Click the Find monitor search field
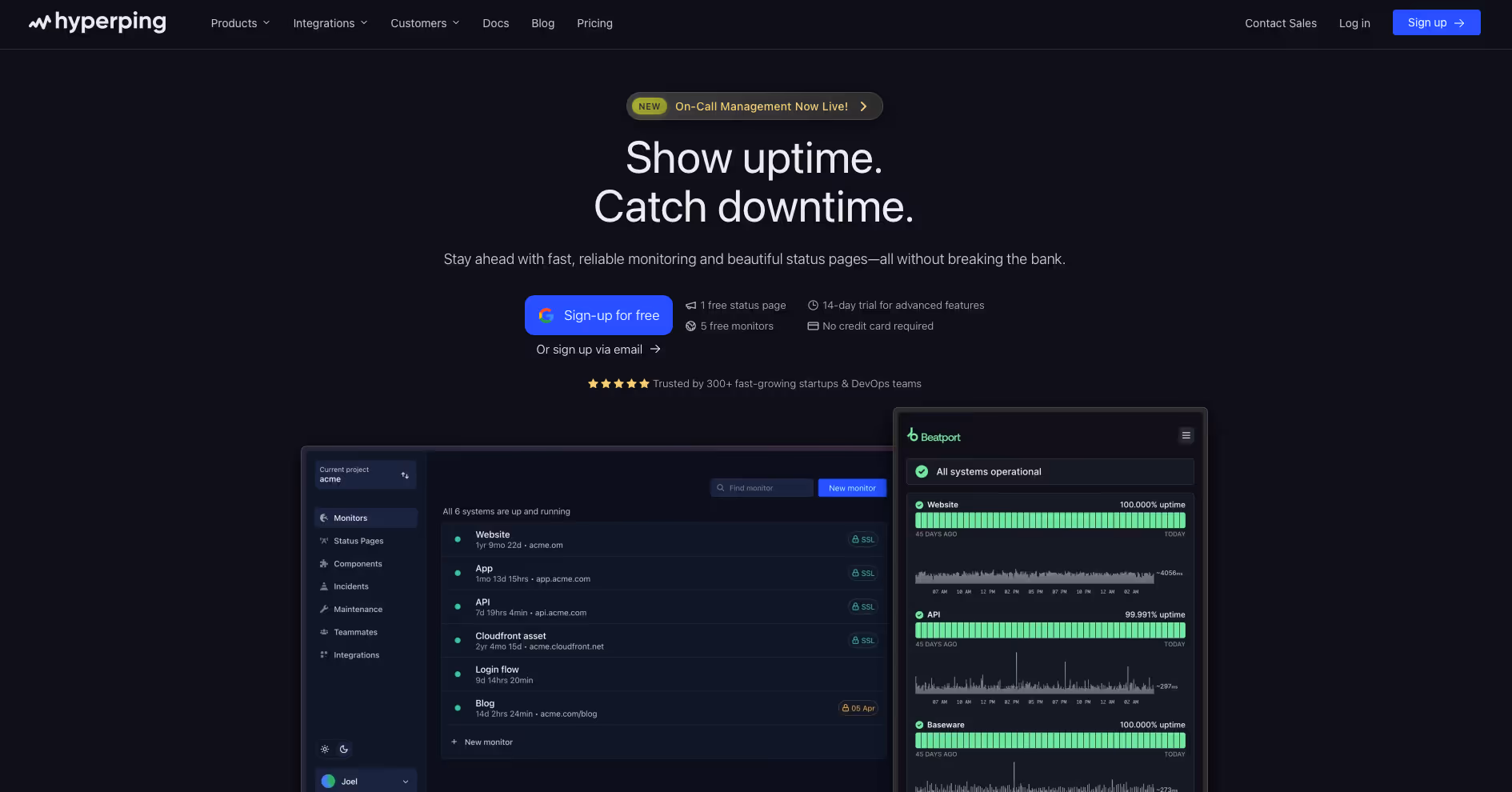This screenshot has width=1512, height=792. pyautogui.click(x=762, y=488)
